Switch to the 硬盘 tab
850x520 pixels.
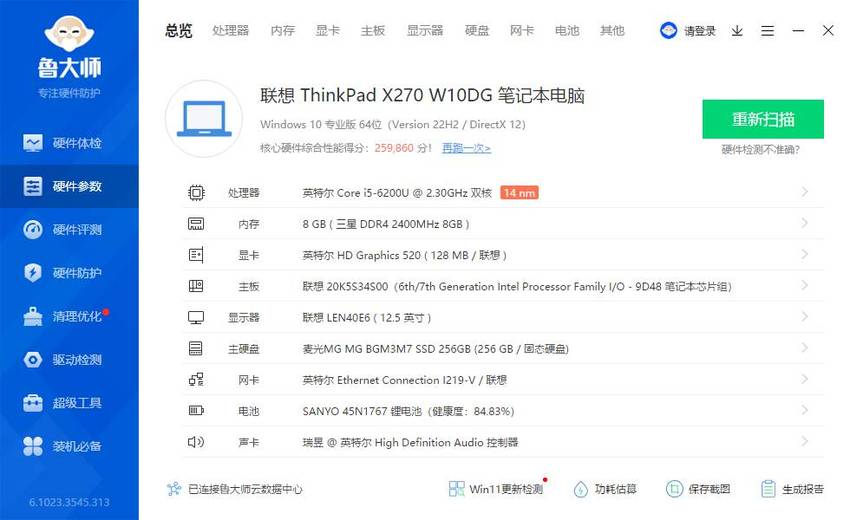(476, 30)
